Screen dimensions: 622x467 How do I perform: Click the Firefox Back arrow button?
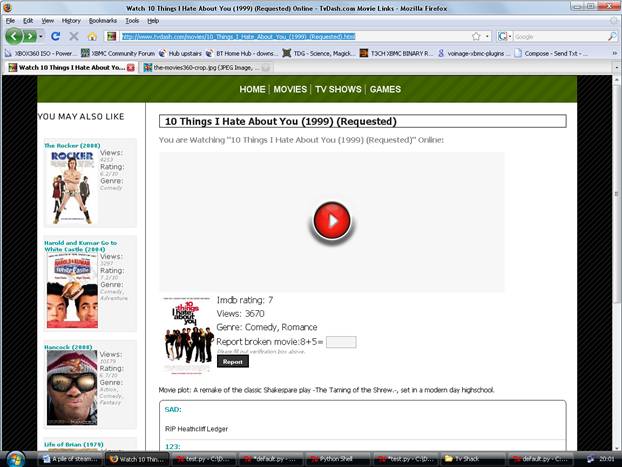14,37
